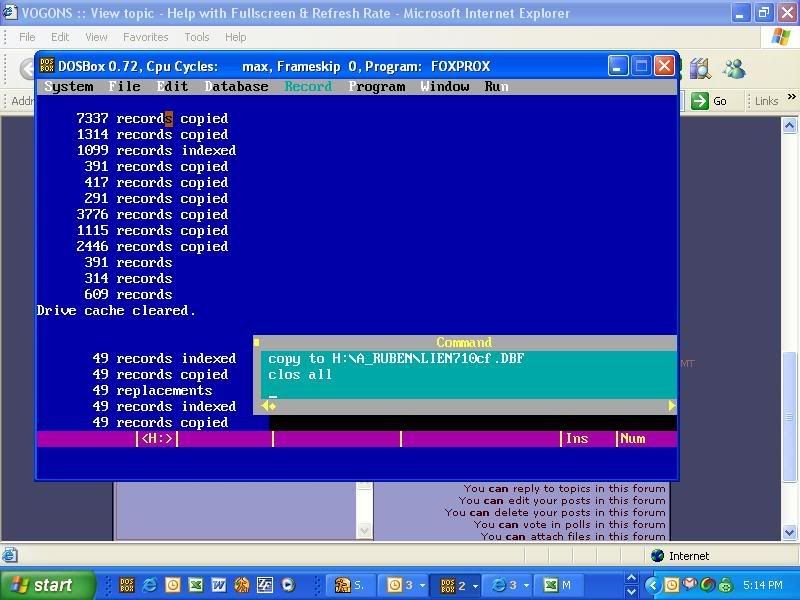Open the Internet Explorer taskbar group
800x600 pixels.
(x=506, y=585)
